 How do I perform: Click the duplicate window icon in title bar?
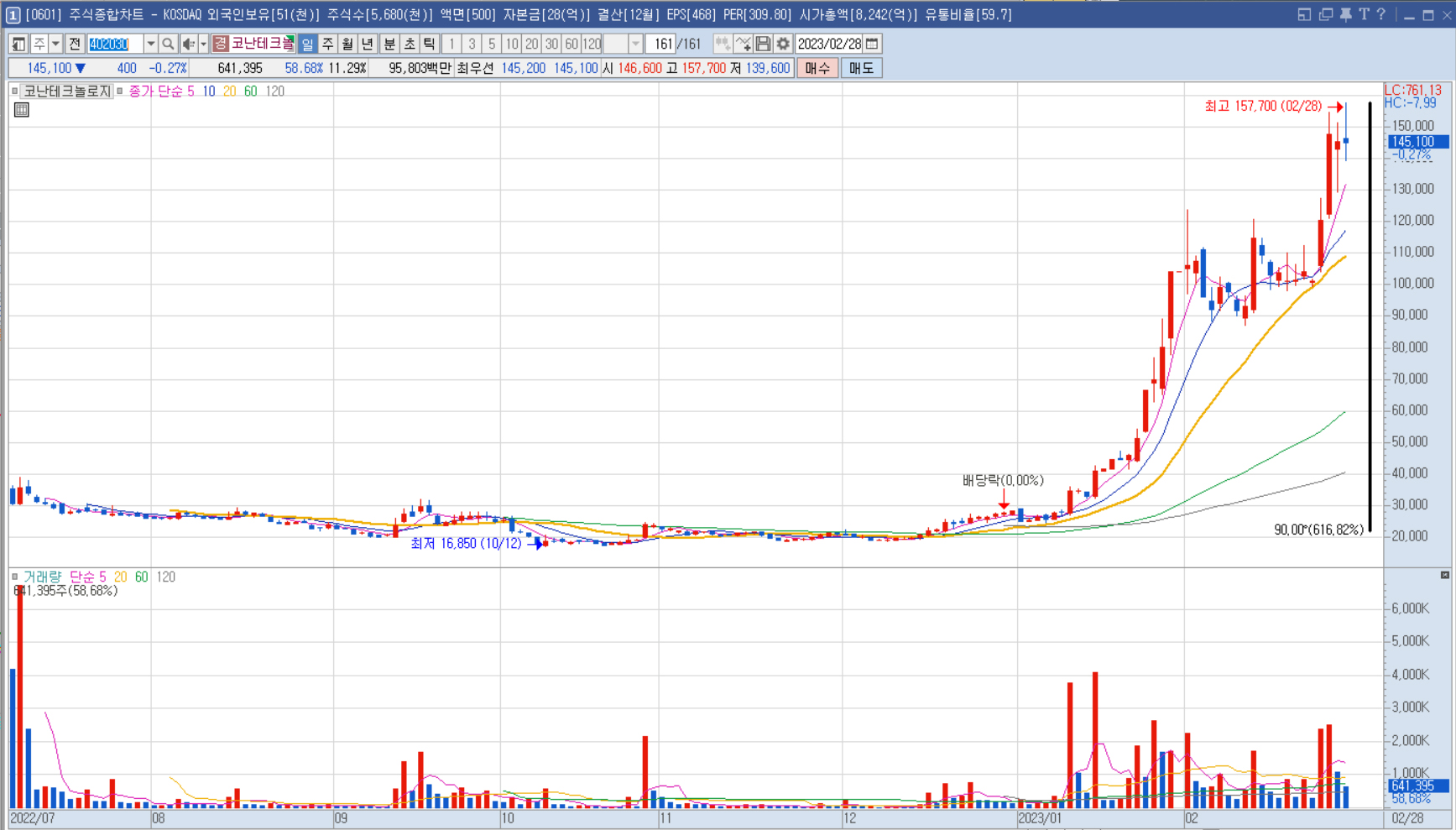pyautogui.click(x=1326, y=14)
